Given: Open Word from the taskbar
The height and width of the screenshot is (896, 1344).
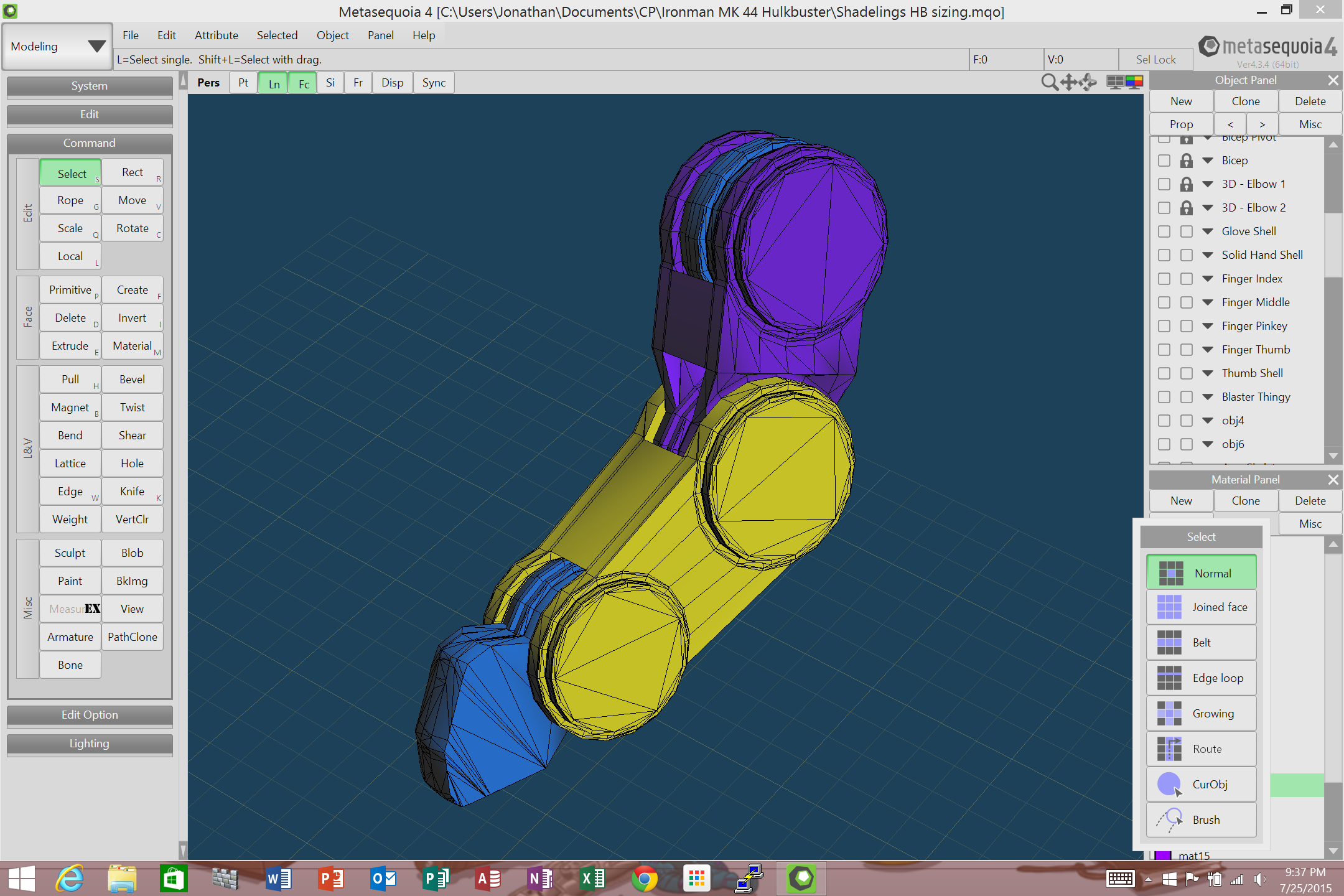Looking at the screenshot, I should (279, 879).
